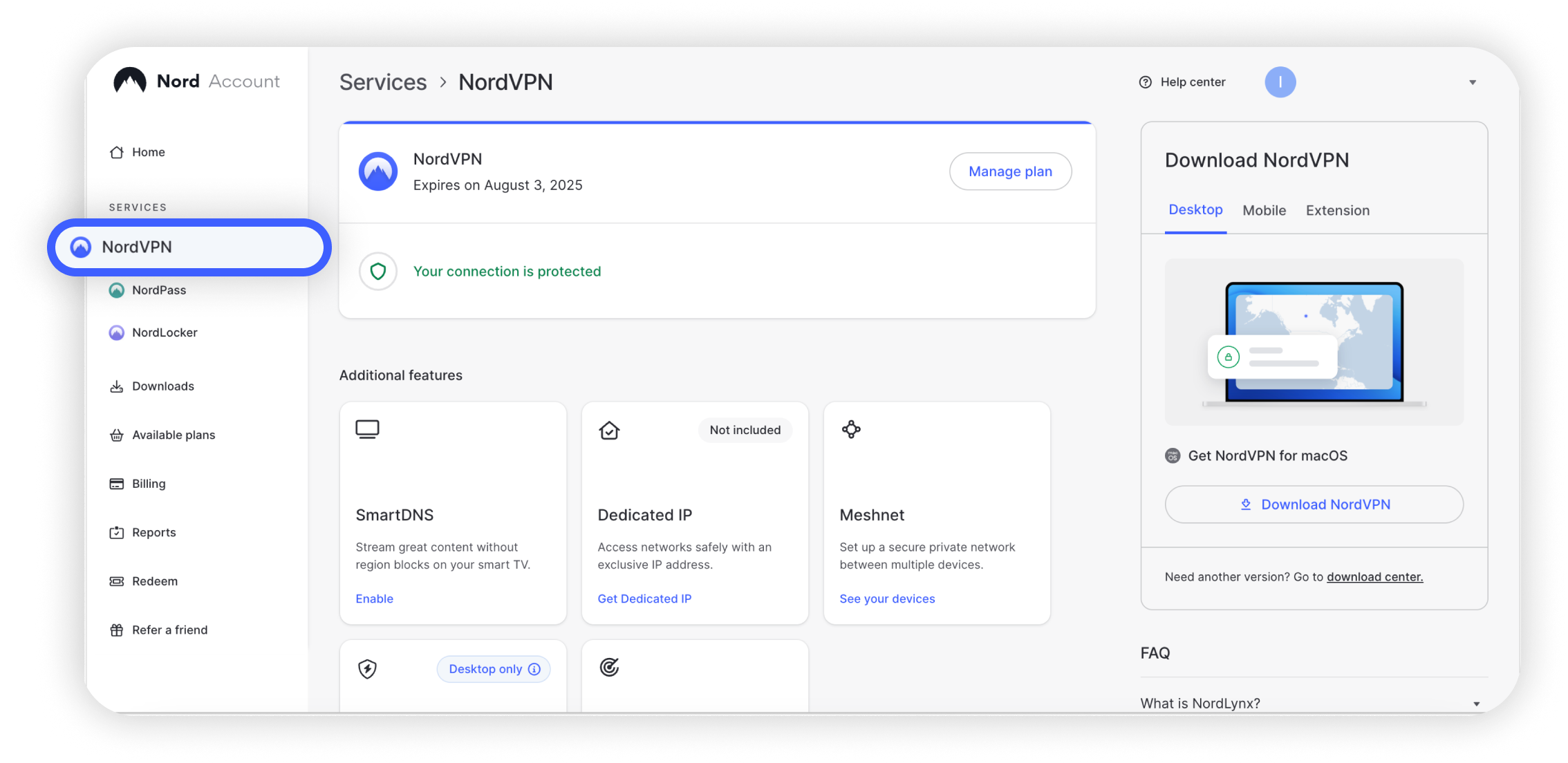
Task: Click the Services breadcrumb link
Action: click(x=383, y=82)
